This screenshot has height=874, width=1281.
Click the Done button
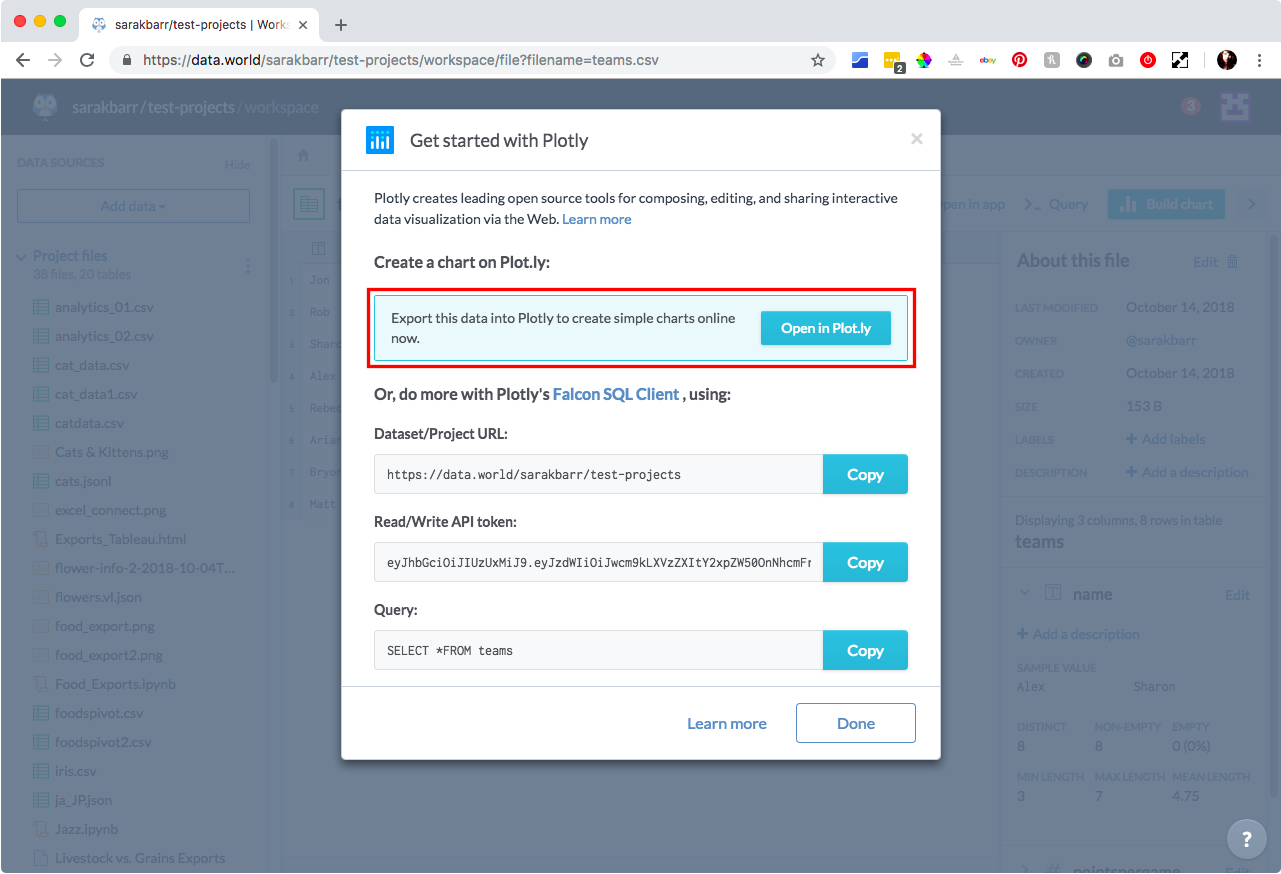(x=856, y=723)
